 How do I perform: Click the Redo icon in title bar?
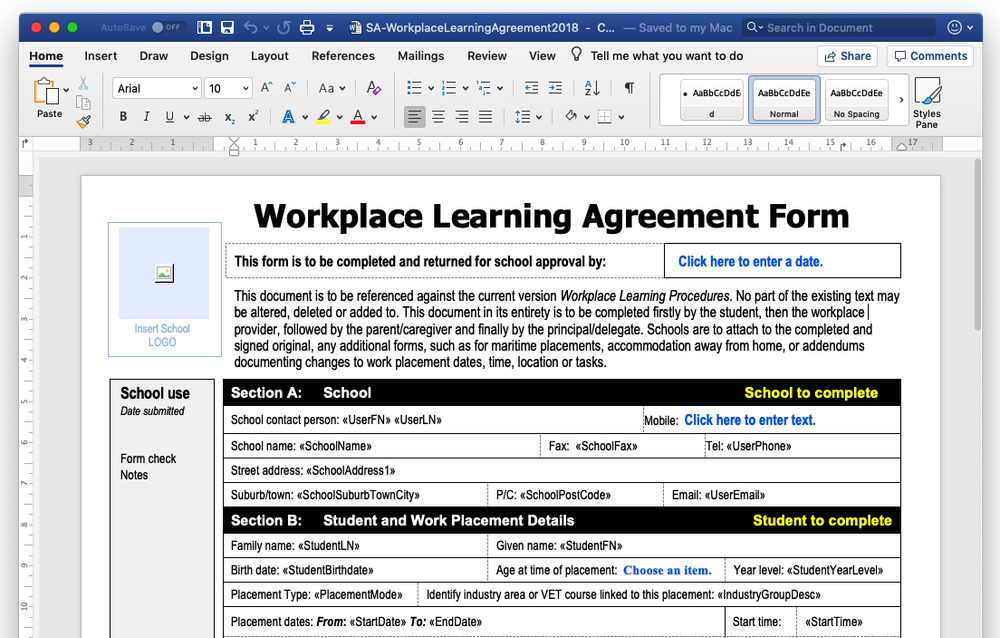pos(284,27)
